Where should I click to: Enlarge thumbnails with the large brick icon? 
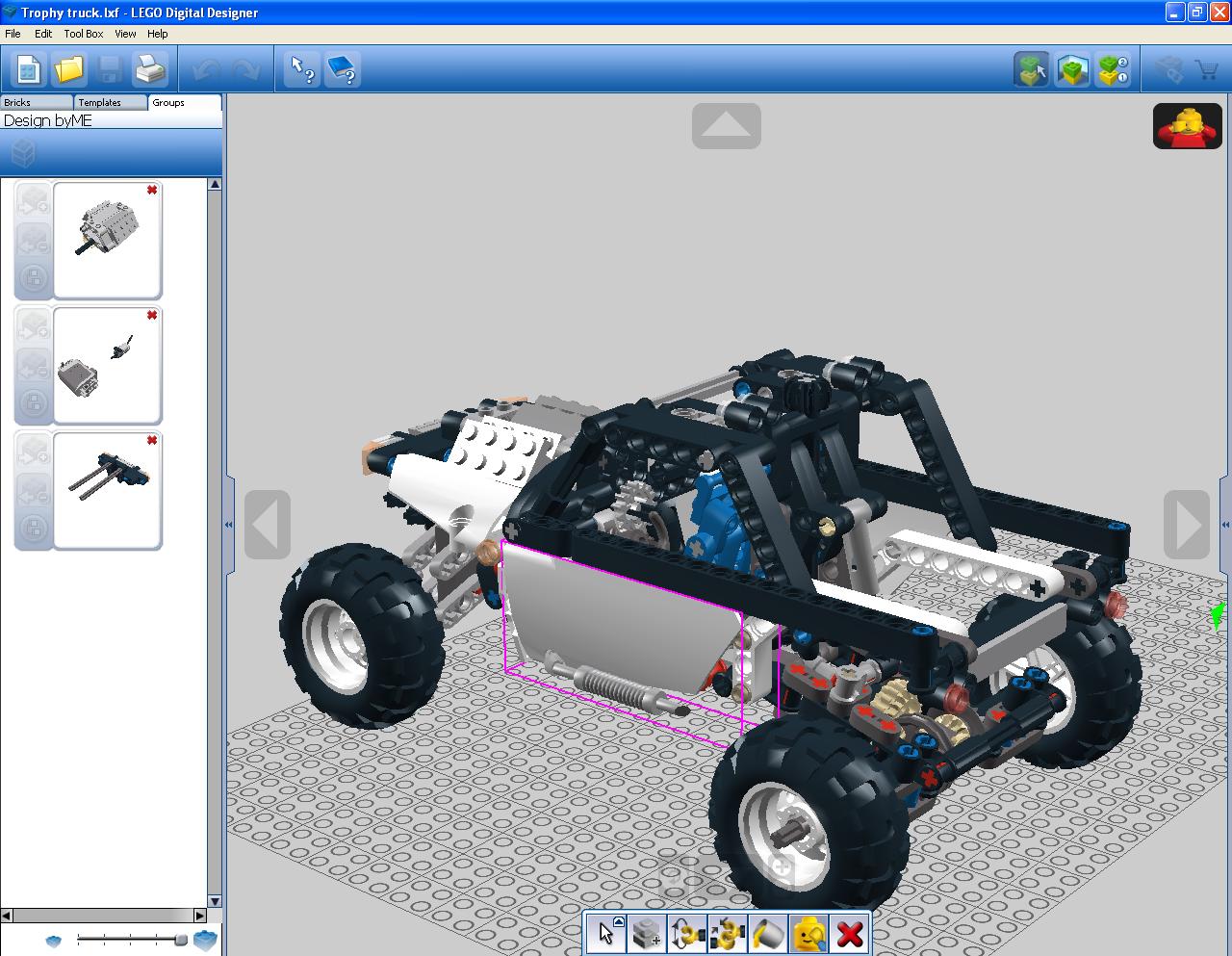click(205, 940)
